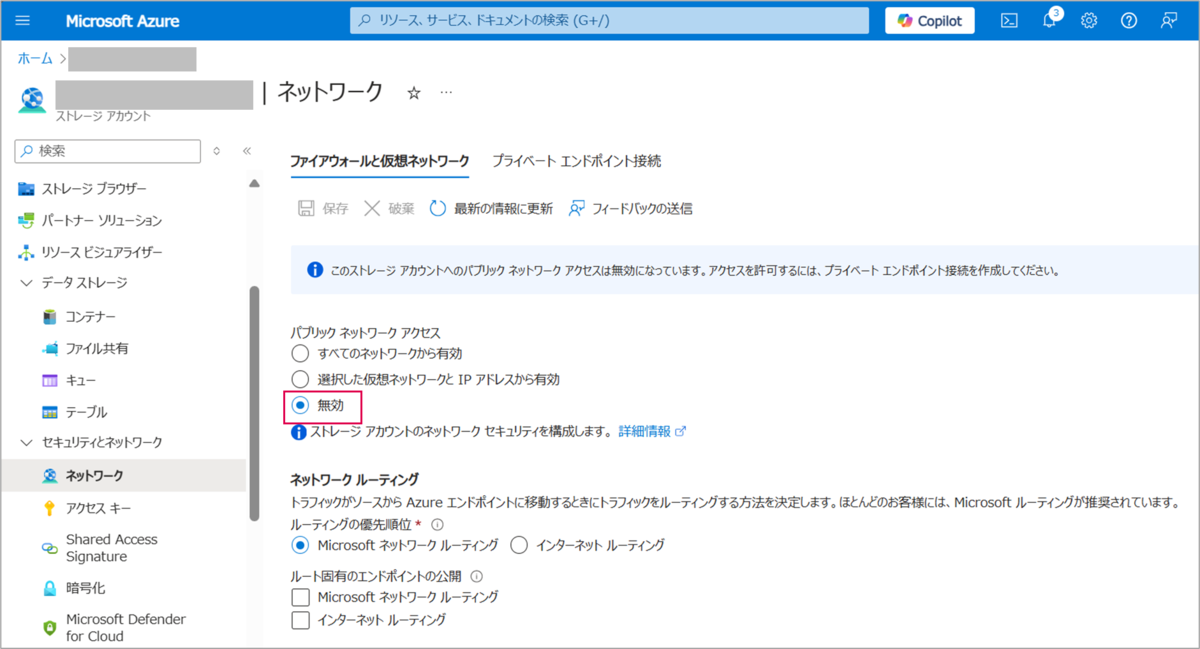Click the テーブル icon
The image size is (1200, 649).
tap(50, 412)
